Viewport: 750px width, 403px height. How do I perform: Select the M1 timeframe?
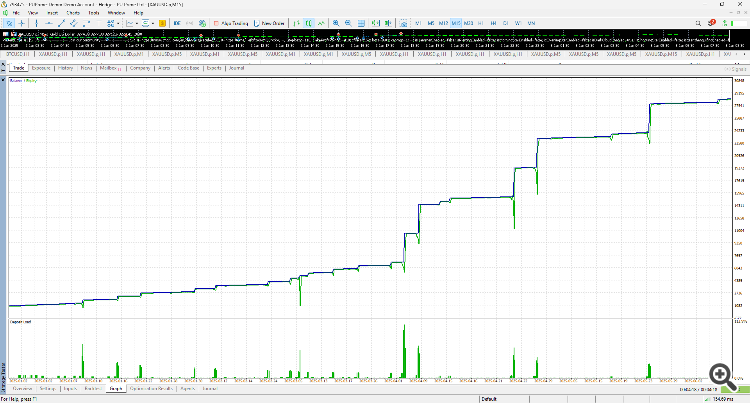click(x=418, y=23)
